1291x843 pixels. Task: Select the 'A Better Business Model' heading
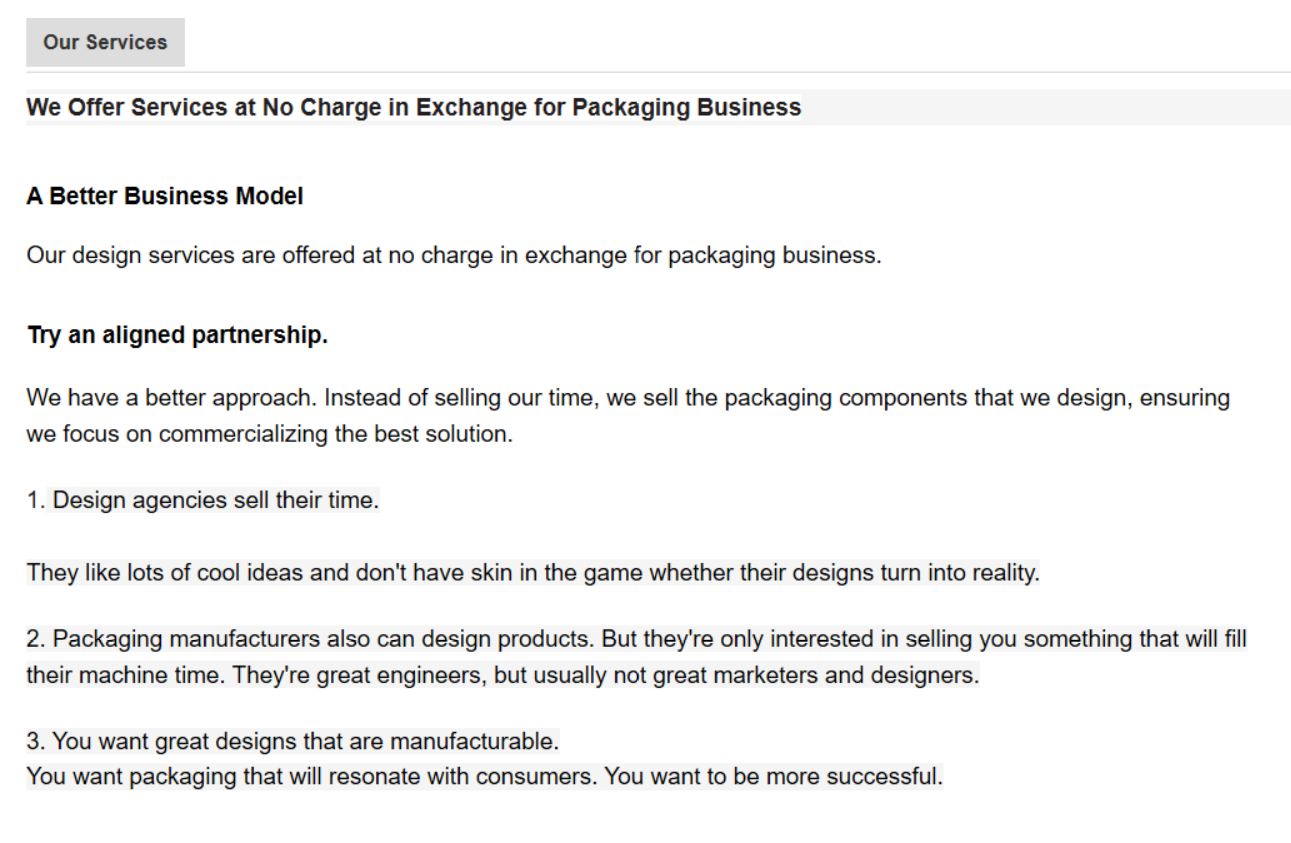pyautogui.click(x=165, y=196)
